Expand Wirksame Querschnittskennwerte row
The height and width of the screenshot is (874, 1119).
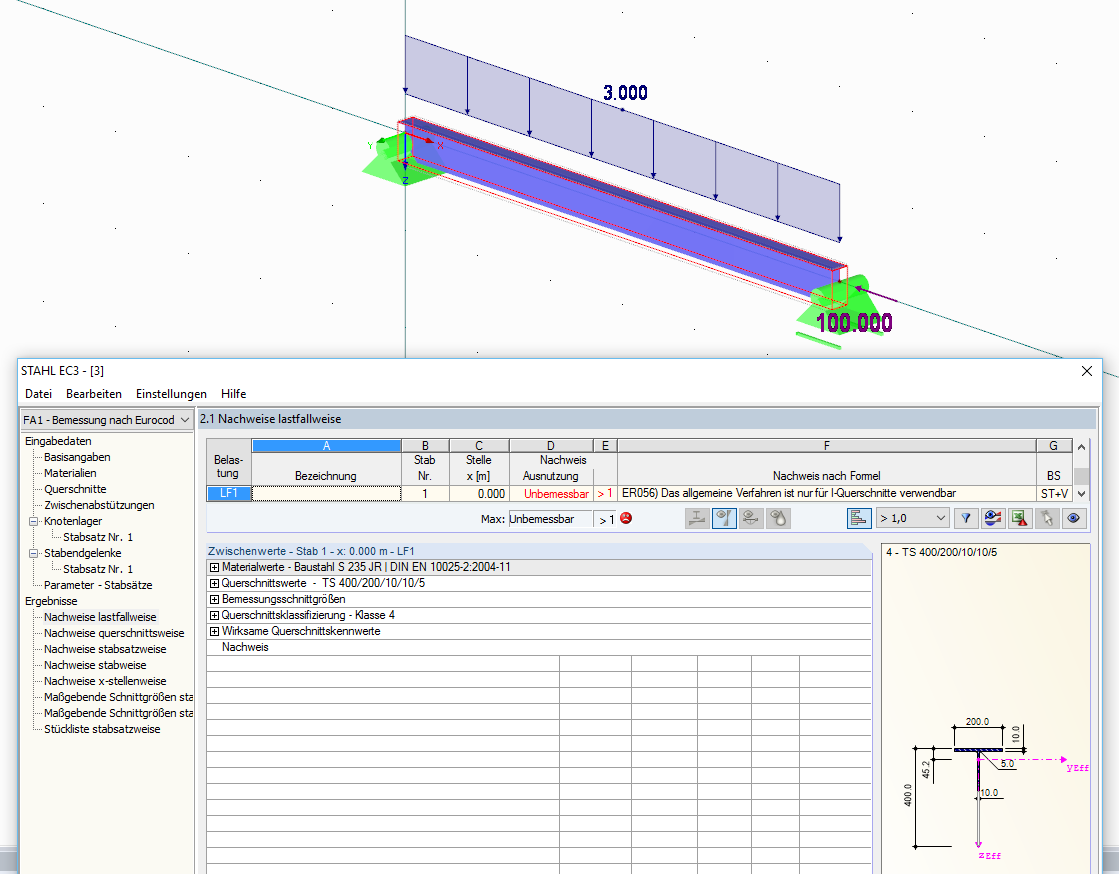pyautogui.click(x=214, y=631)
